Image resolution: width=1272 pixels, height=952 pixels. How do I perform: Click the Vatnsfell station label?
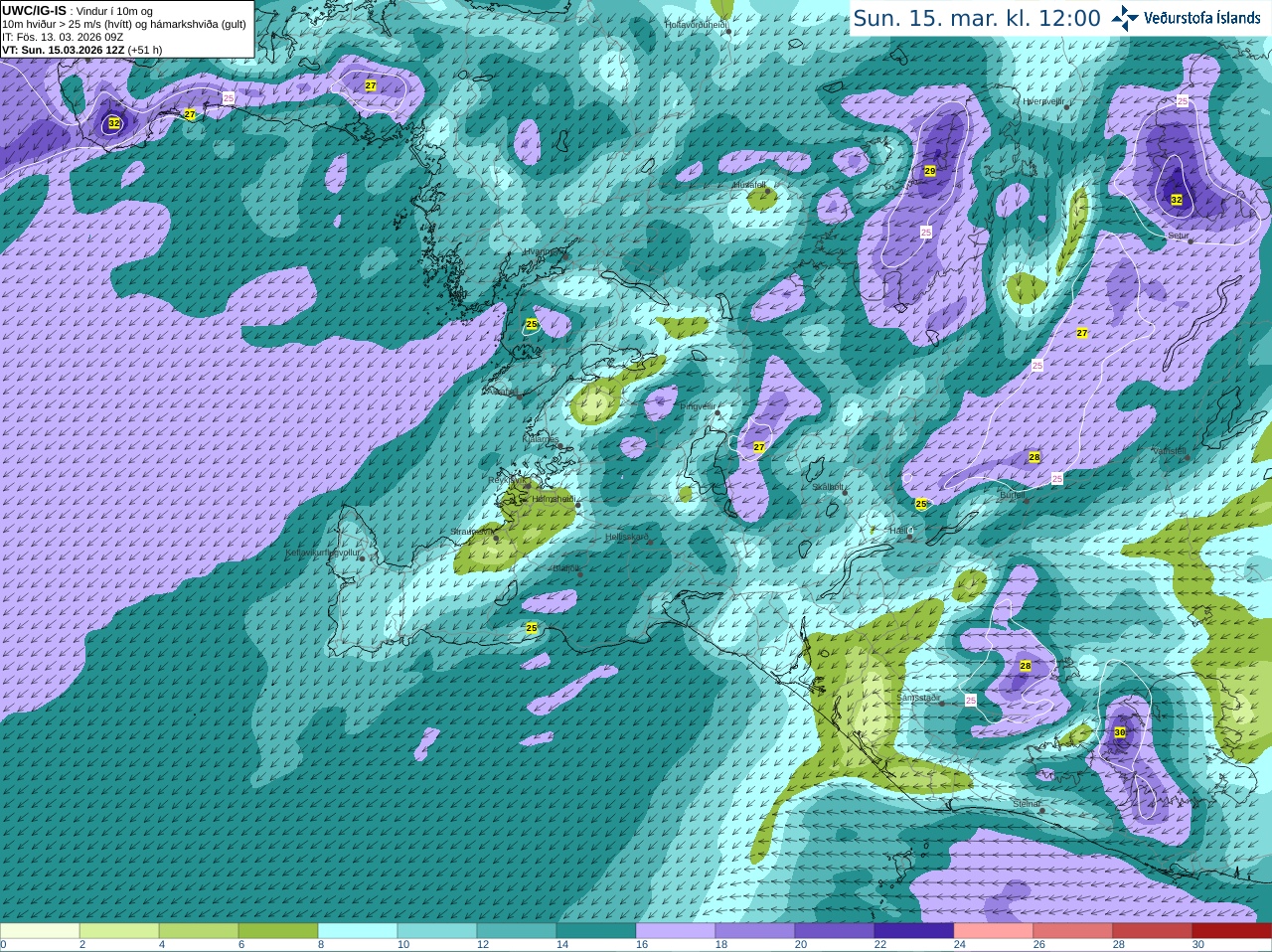click(1170, 451)
